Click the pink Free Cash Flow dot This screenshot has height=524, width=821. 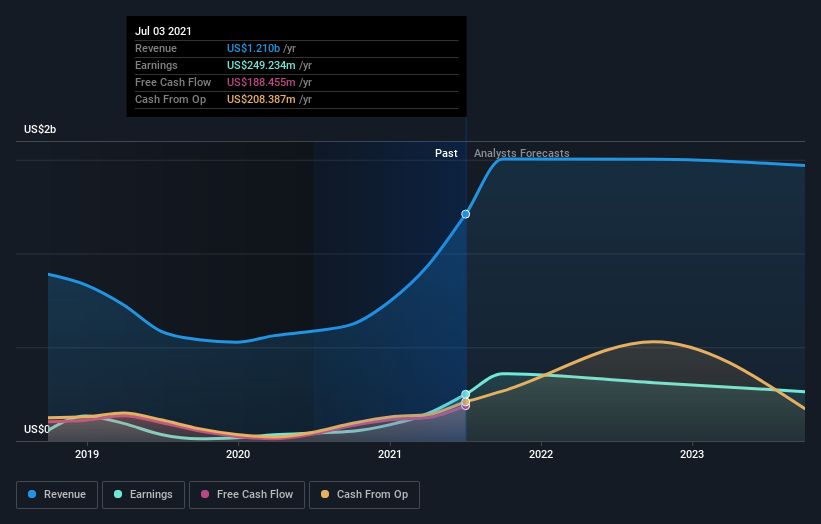click(x=205, y=494)
